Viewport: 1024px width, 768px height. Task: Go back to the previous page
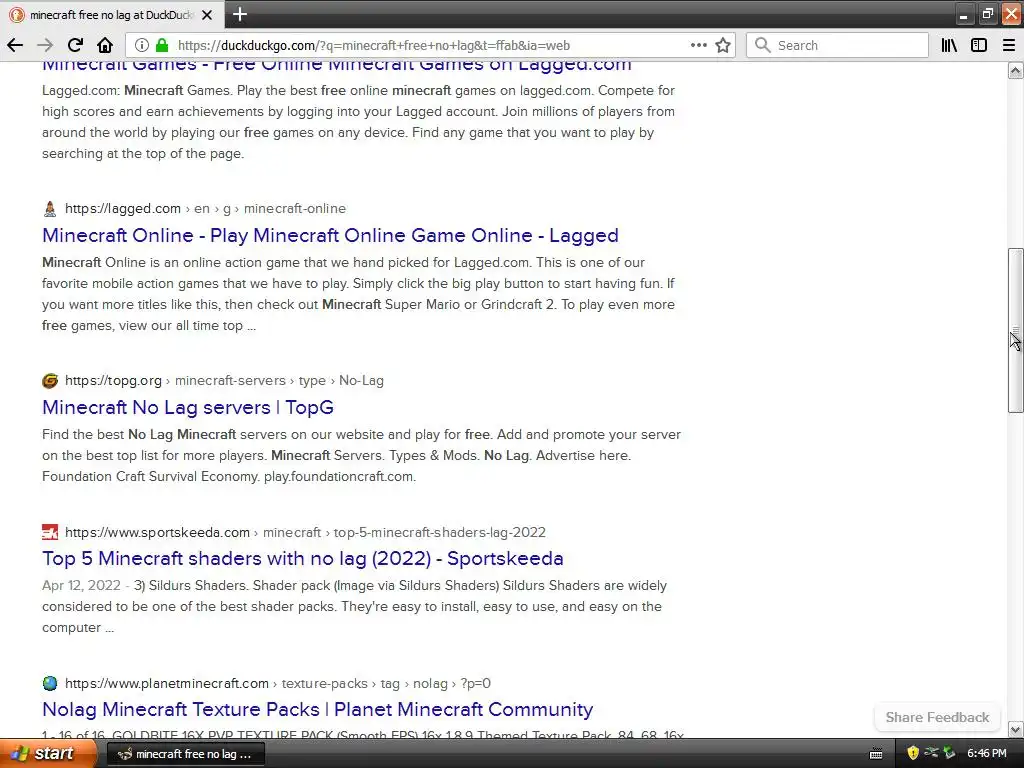pyautogui.click(x=15, y=45)
